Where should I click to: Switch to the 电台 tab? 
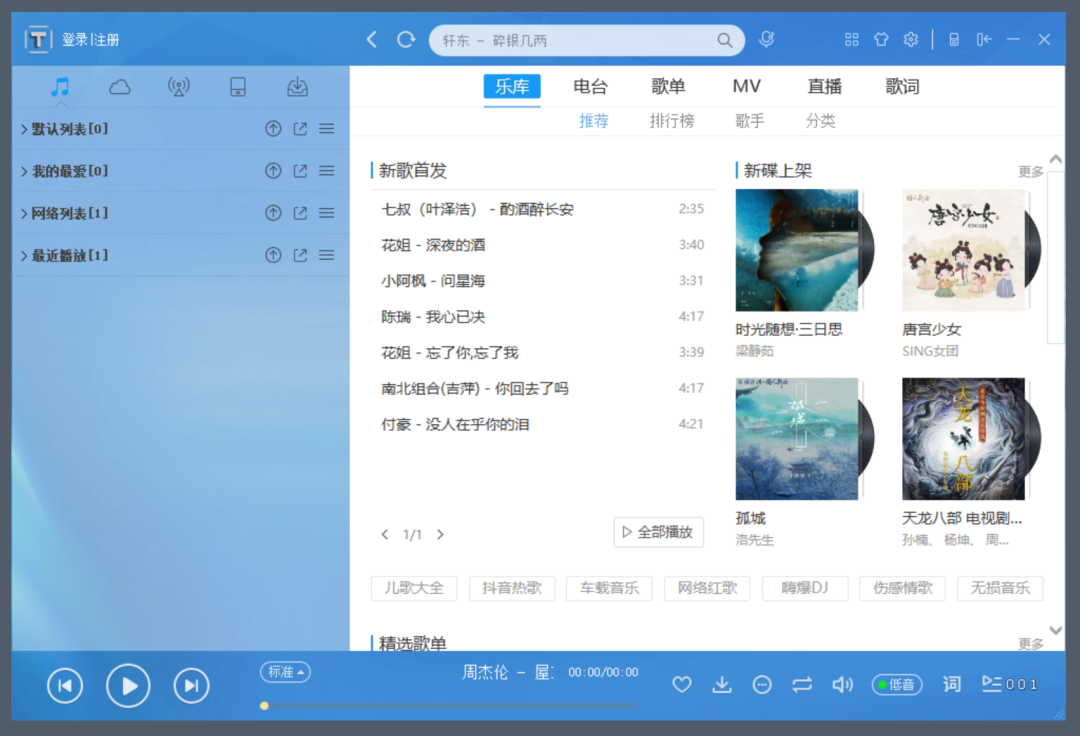coord(590,87)
